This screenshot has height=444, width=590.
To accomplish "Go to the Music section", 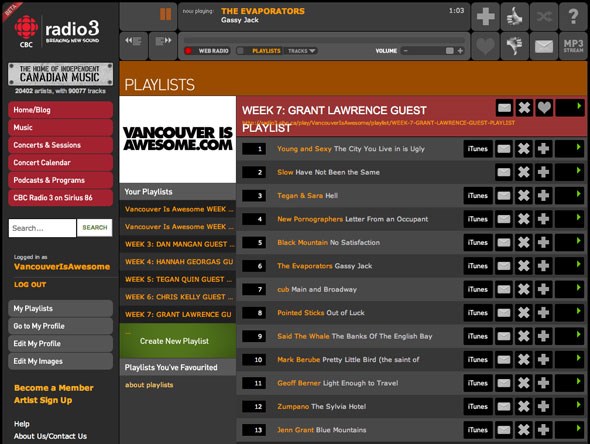I will click(61, 127).
